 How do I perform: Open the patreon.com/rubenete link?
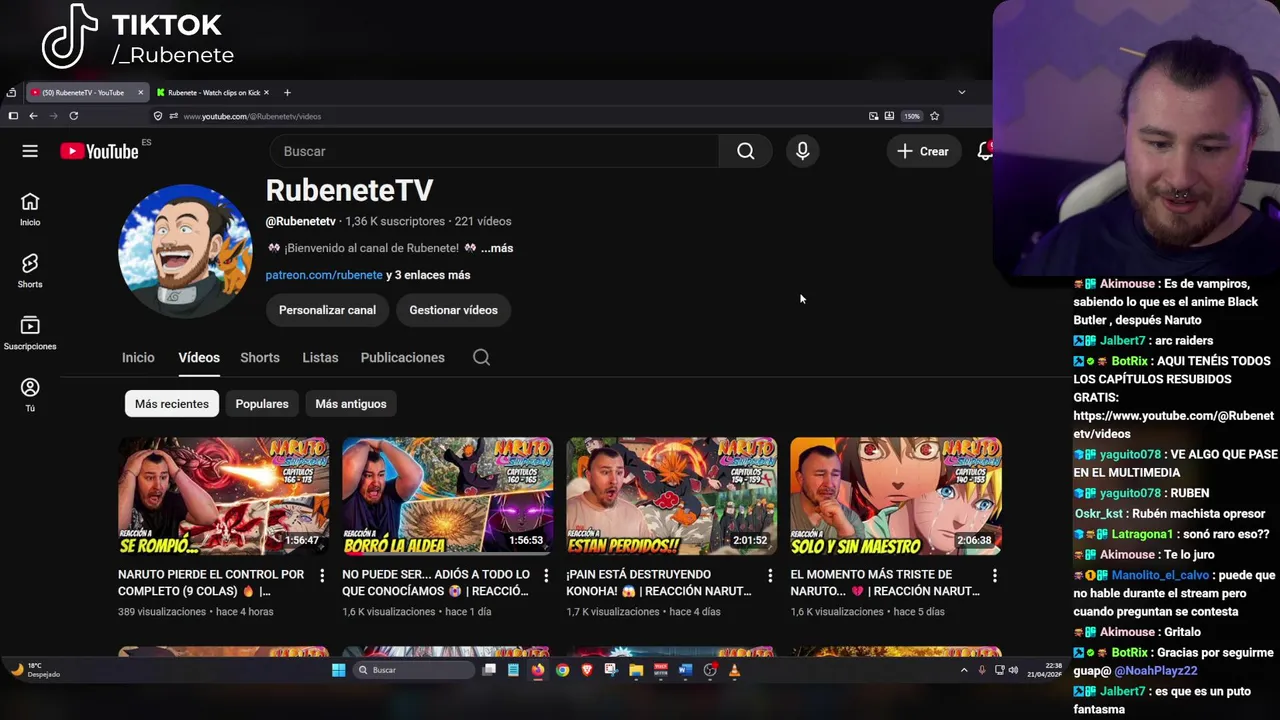pyautogui.click(x=324, y=275)
